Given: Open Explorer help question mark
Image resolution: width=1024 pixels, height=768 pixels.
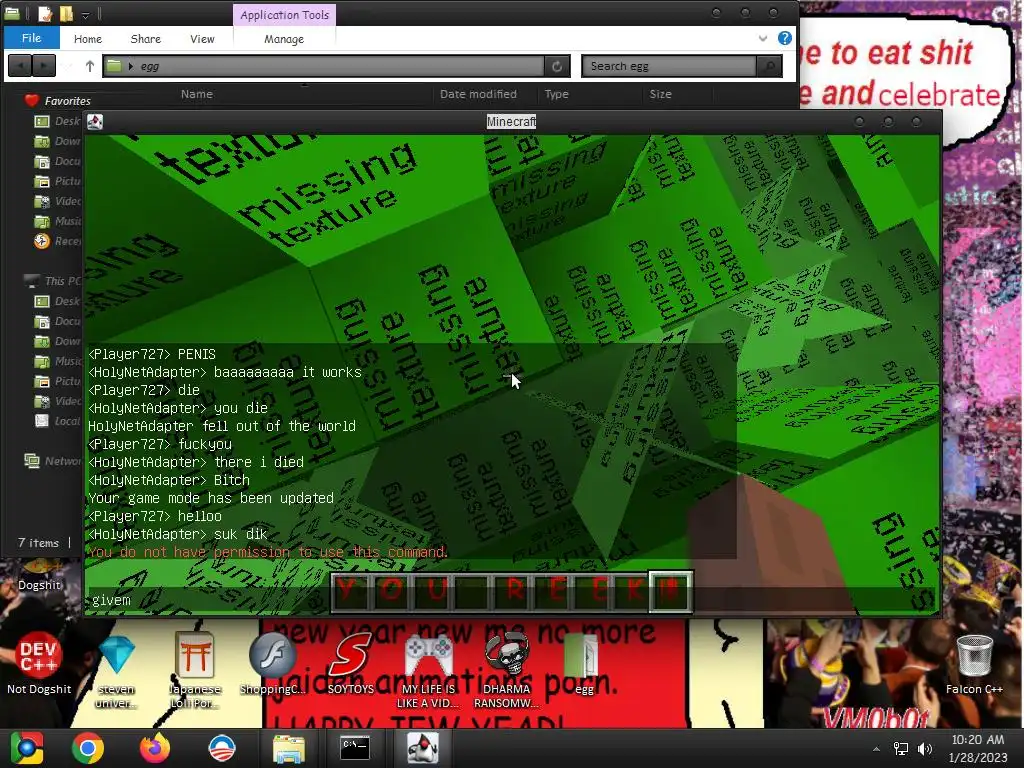Looking at the screenshot, I should click(785, 39).
